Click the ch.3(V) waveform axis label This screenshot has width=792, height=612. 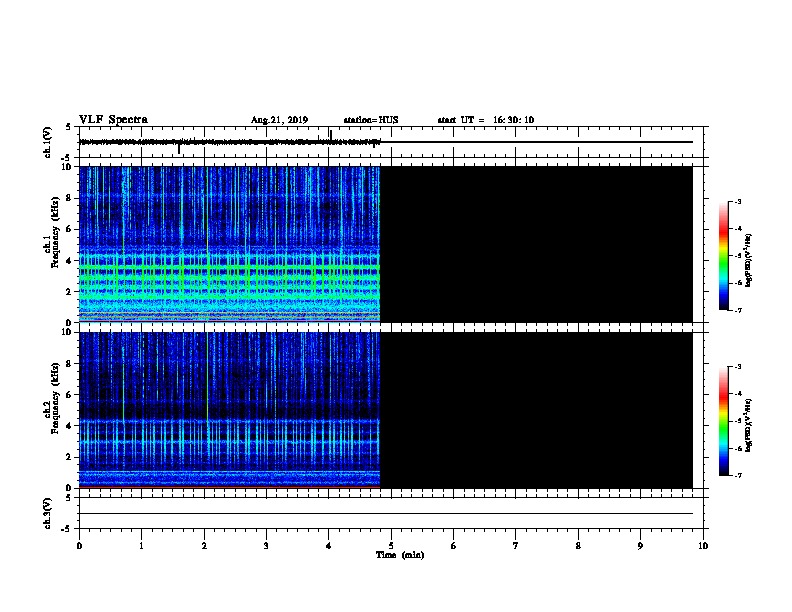coord(47,513)
